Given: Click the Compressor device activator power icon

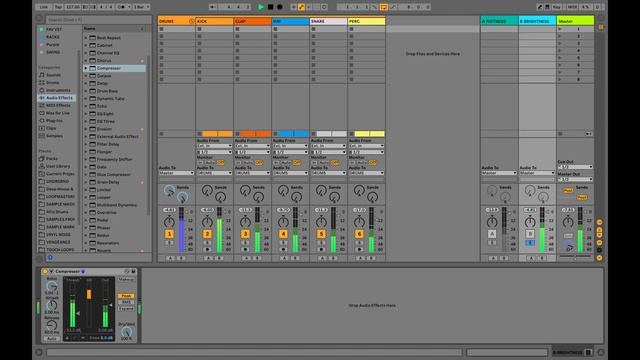Looking at the screenshot, I should coord(45,271).
